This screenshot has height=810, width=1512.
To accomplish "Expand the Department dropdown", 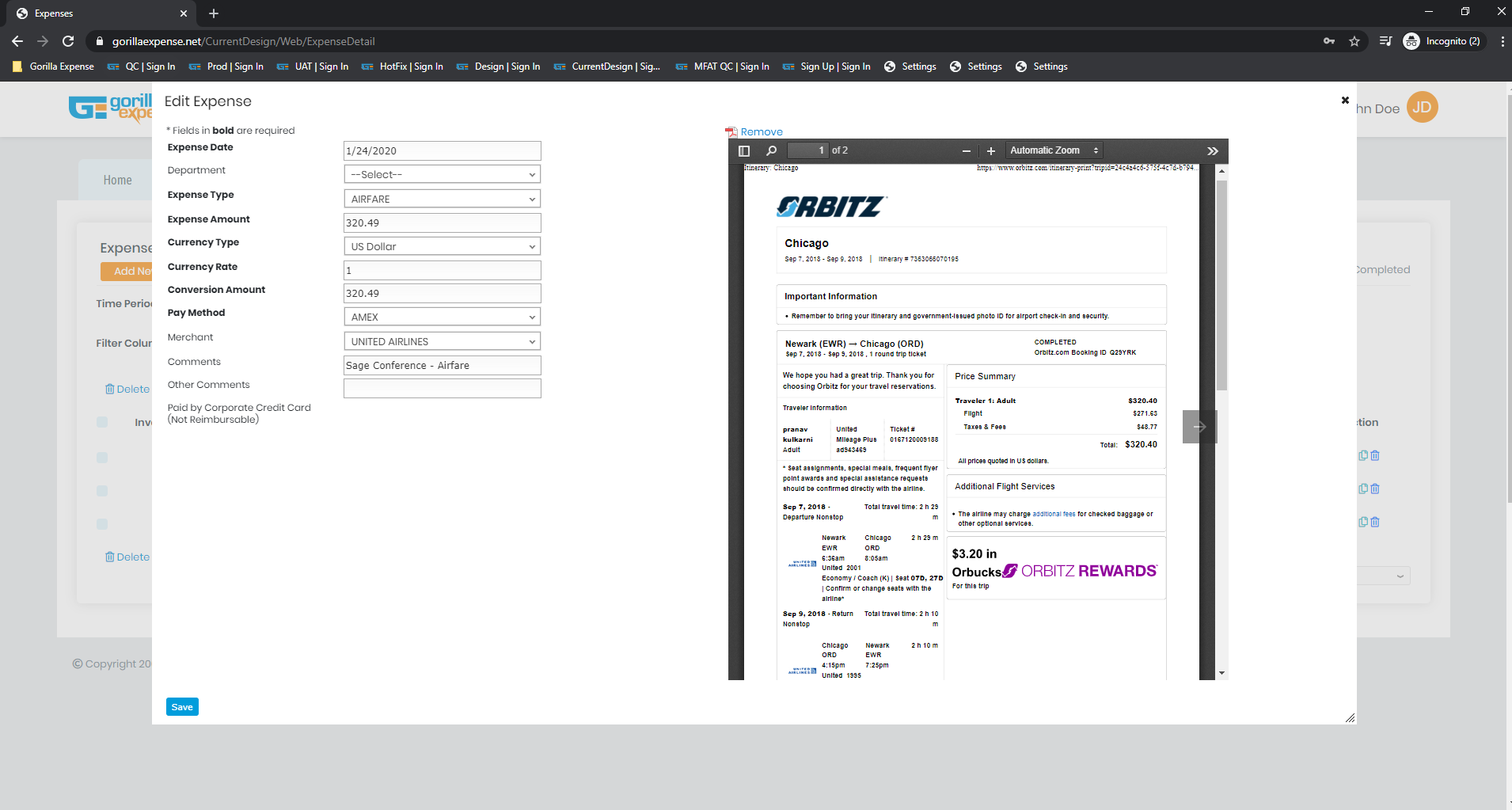I will [442, 175].
